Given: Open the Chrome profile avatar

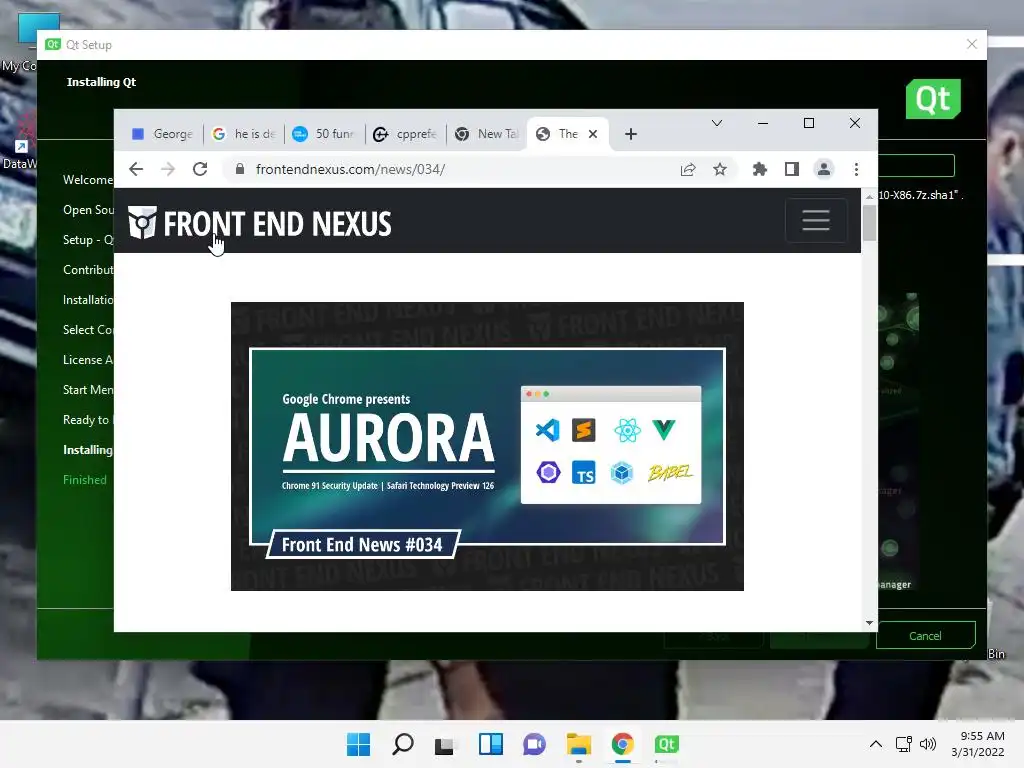Looking at the screenshot, I should pyautogui.click(x=824, y=170).
